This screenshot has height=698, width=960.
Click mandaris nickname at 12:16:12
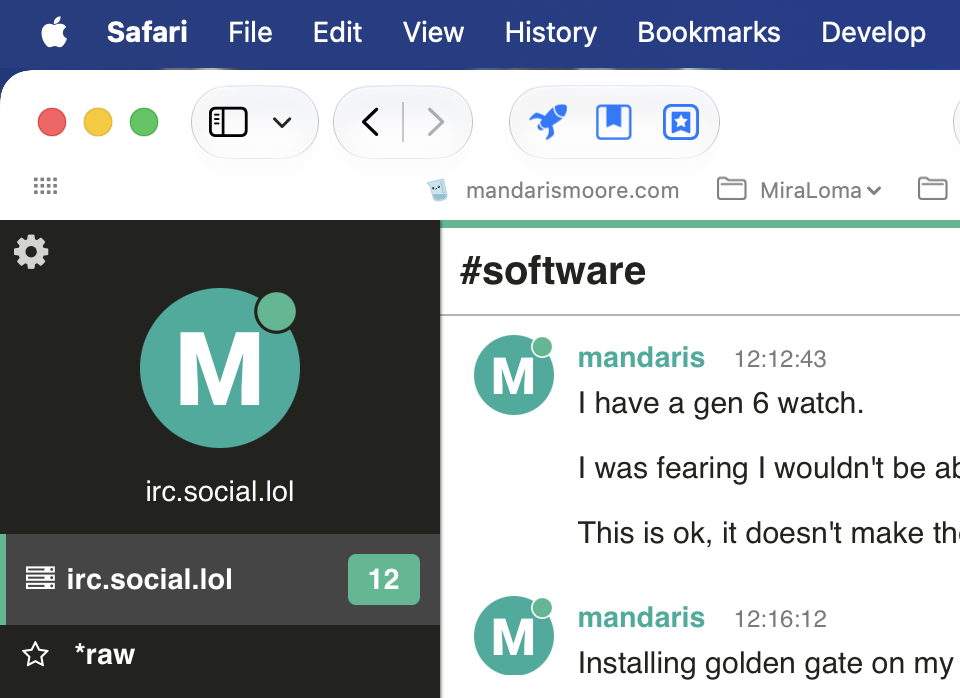tap(641, 618)
